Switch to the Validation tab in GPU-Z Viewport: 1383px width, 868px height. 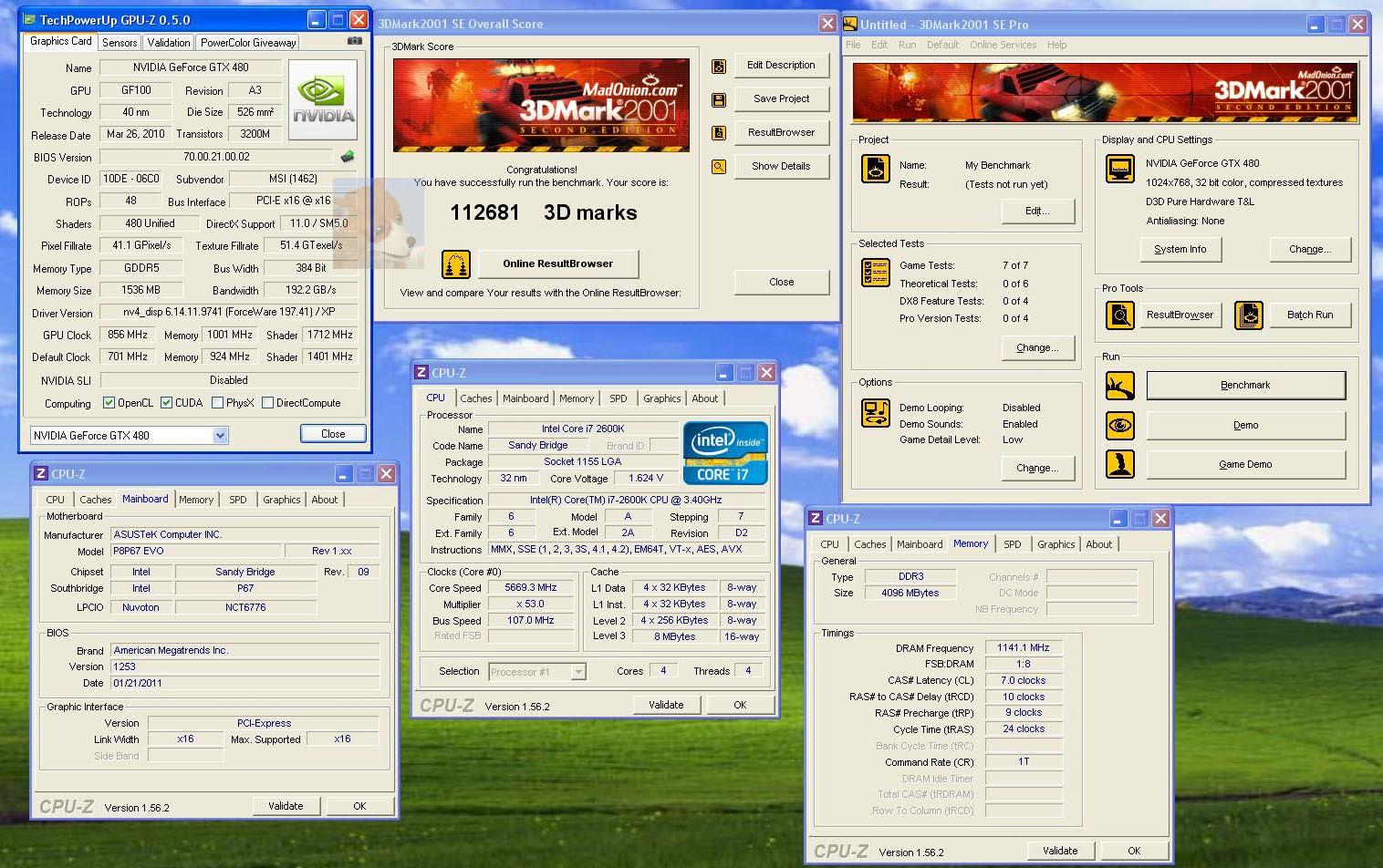pos(169,42)
